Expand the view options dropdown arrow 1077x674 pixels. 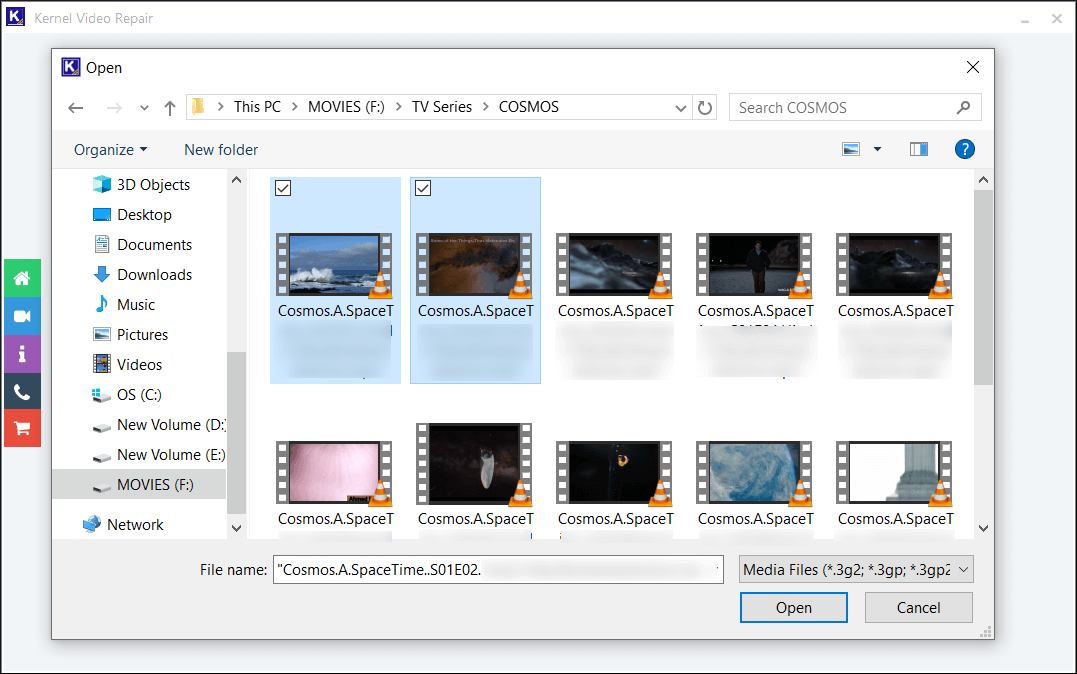point(877,149)
